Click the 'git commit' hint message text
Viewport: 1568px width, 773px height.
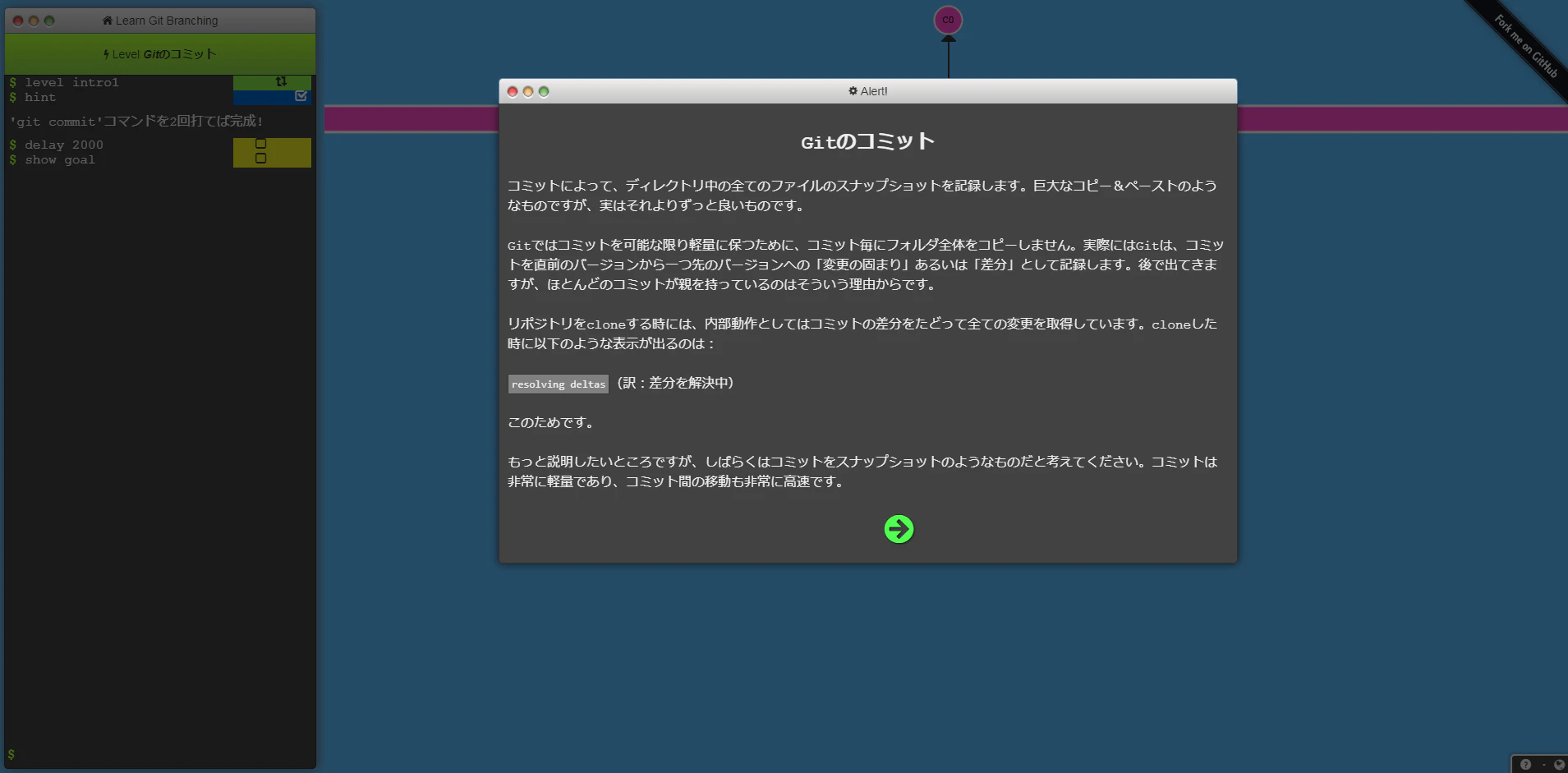136,121
